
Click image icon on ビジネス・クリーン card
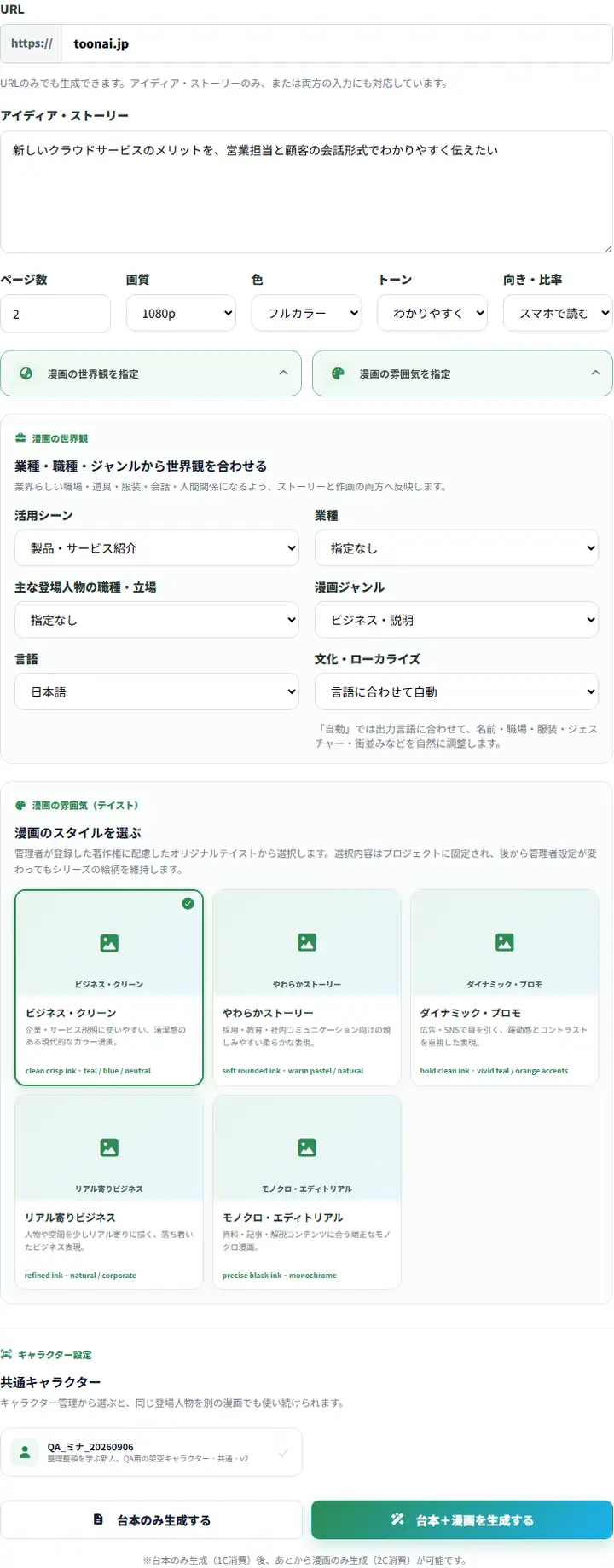point(109,943)
